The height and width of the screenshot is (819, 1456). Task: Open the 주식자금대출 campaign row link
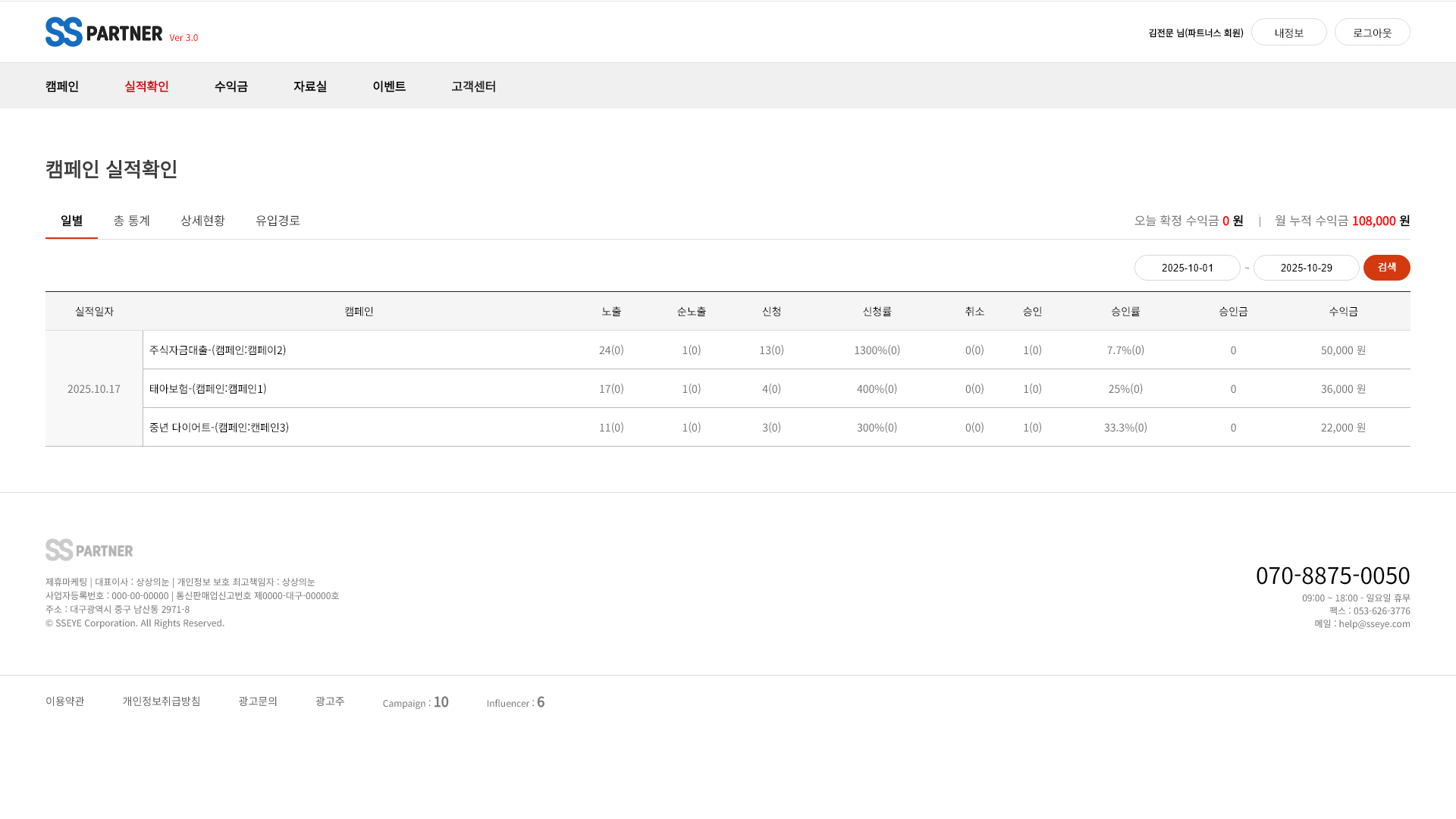(218, 350)
